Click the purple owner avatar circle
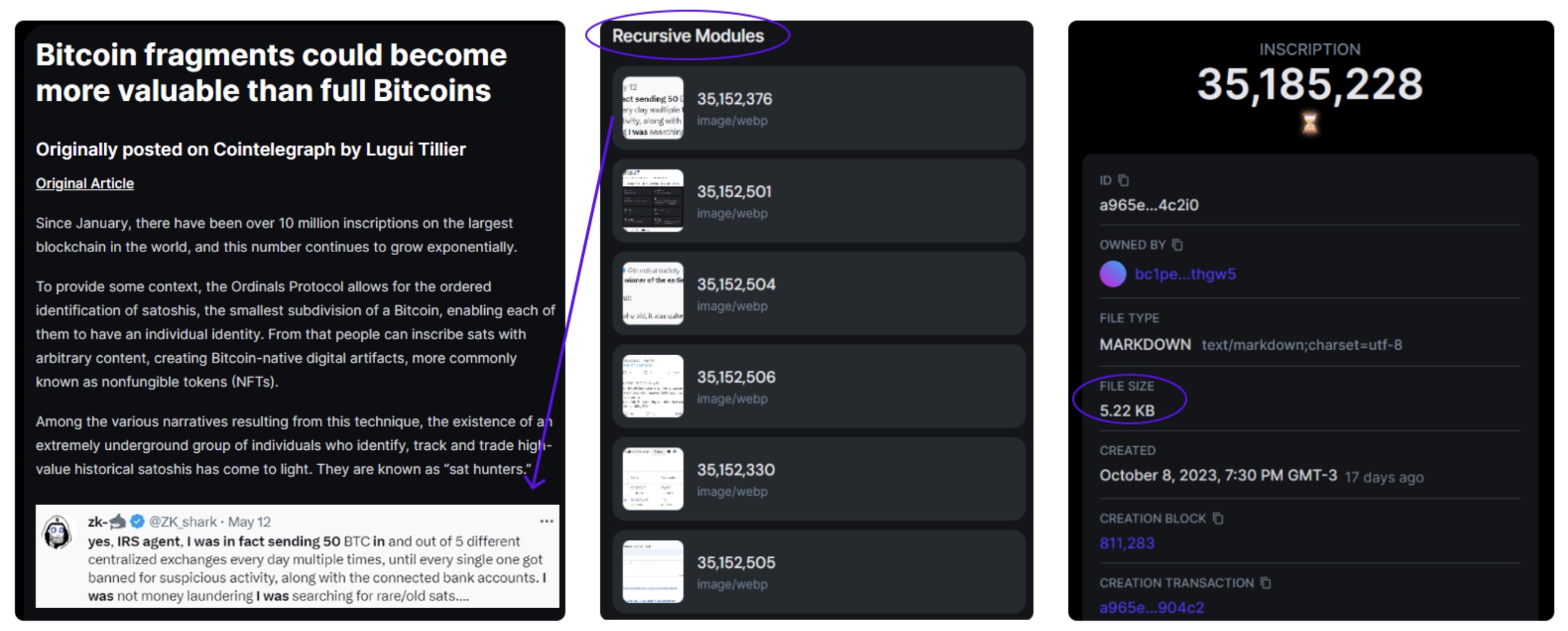Viewport: 1568px width, 631px height. 1112,274
